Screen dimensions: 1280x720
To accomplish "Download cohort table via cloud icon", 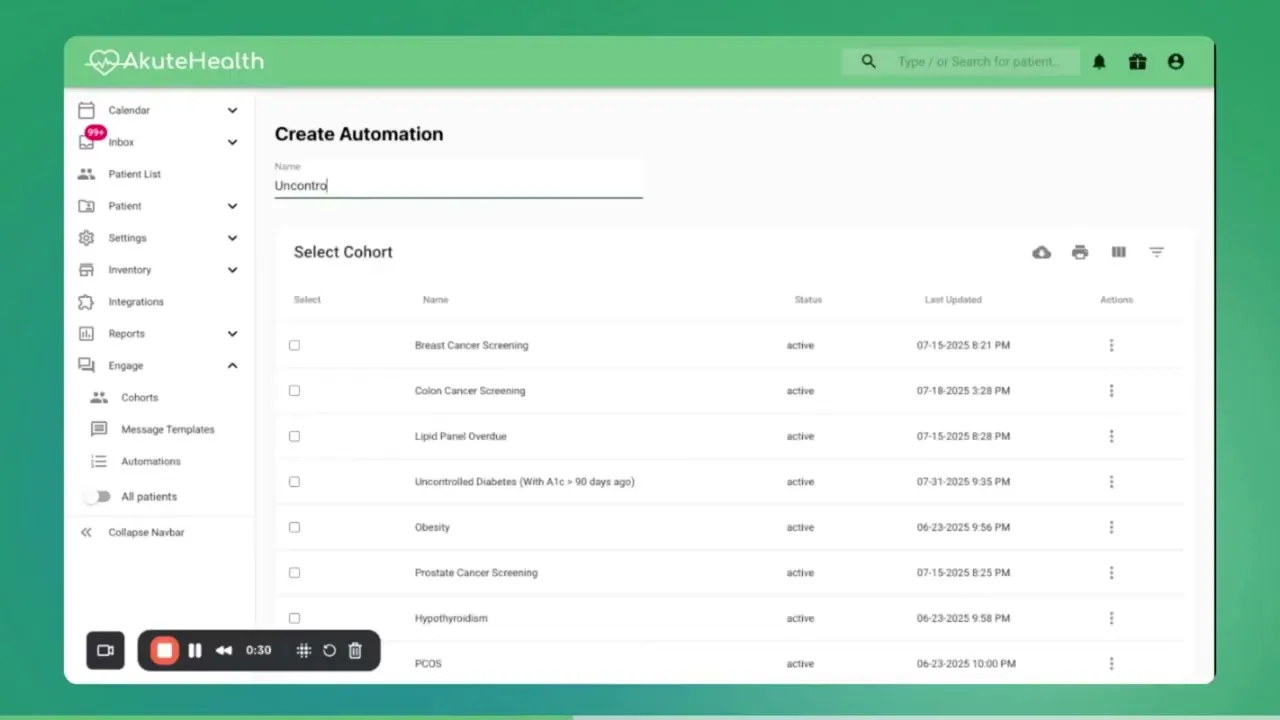I will coord(1041,253).
